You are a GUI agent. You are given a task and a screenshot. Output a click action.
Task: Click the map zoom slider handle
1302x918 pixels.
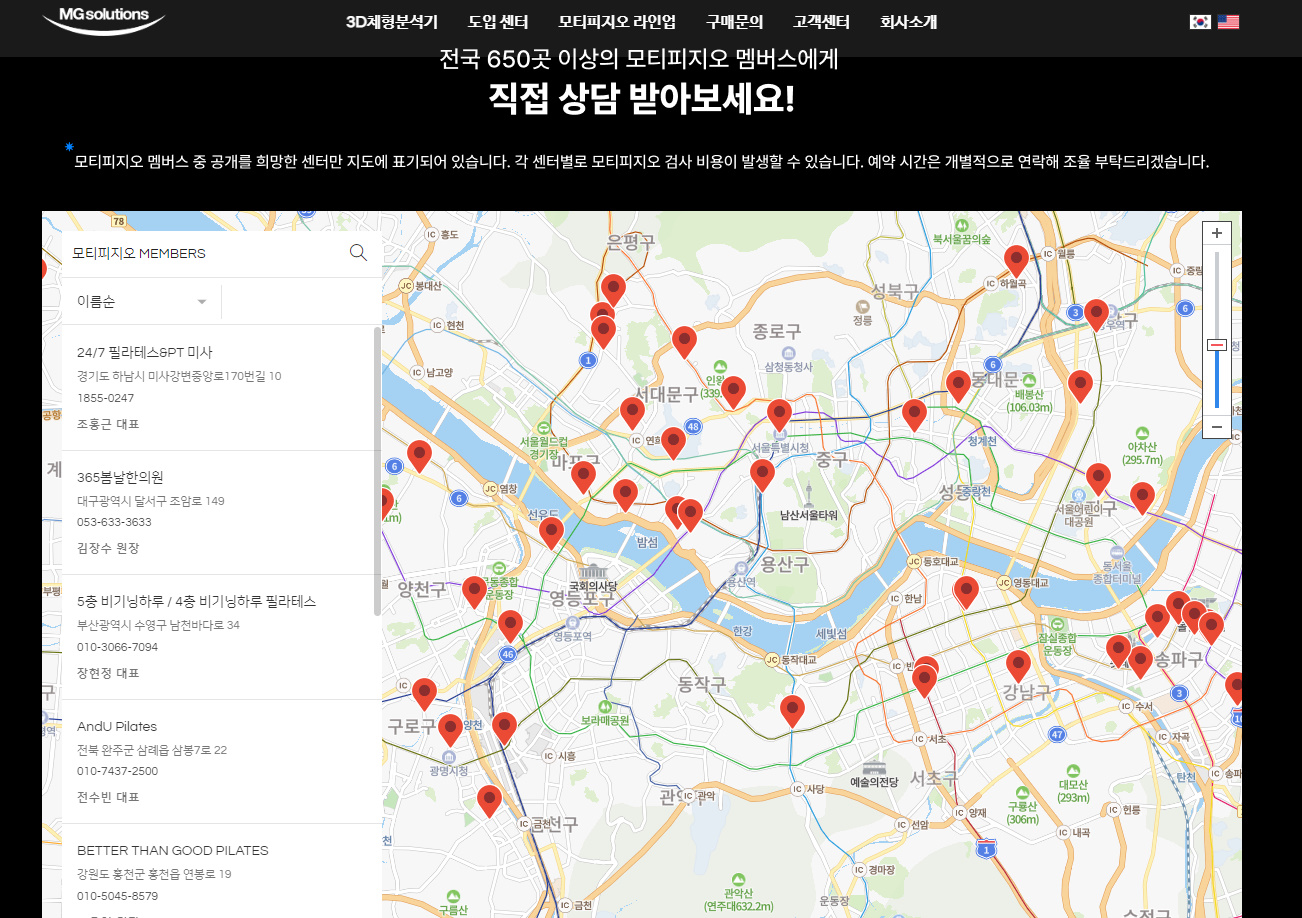[x=1217, y=345]
